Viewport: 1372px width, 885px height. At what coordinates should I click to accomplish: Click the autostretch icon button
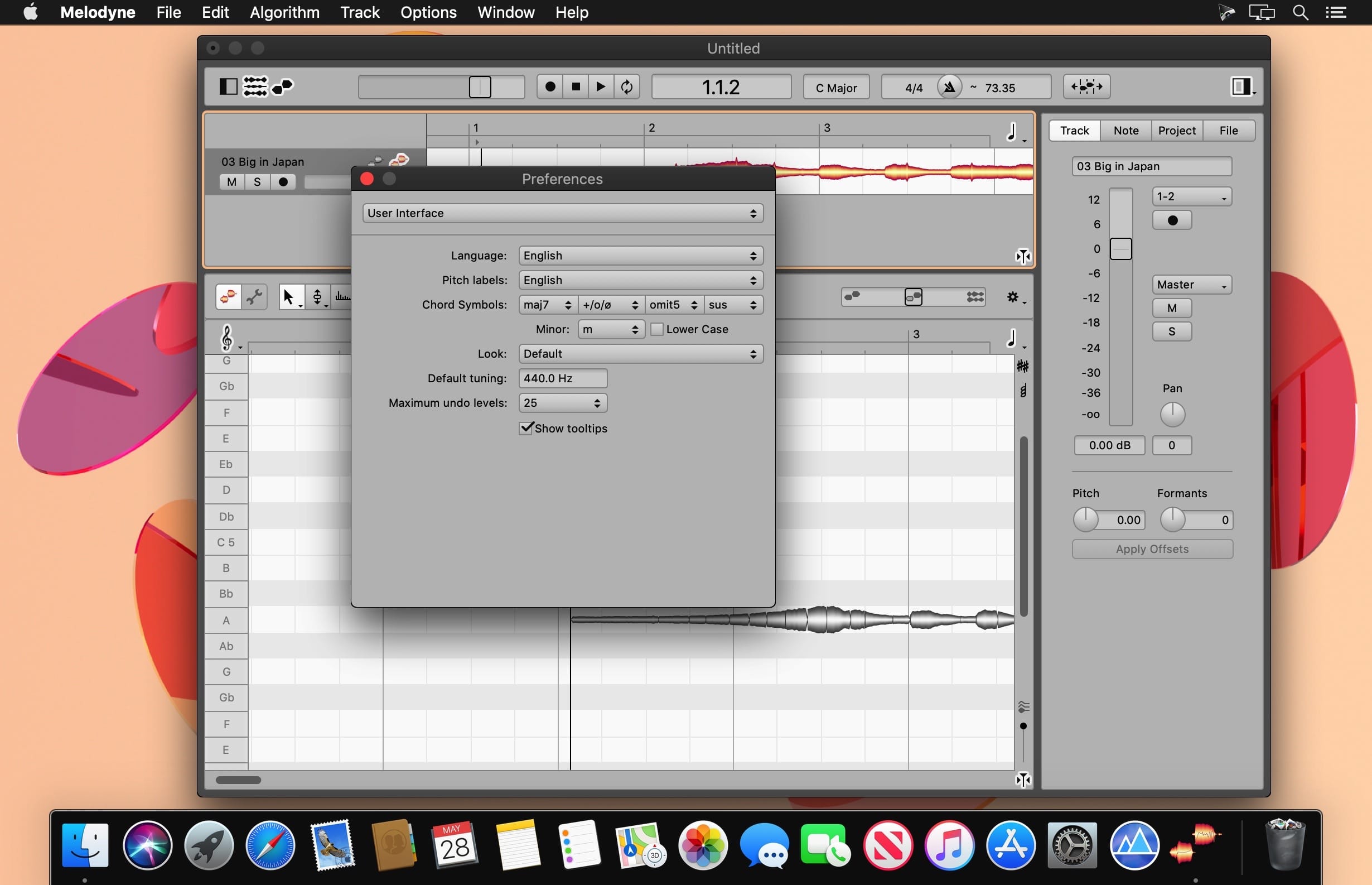(x=1086, y=87)
